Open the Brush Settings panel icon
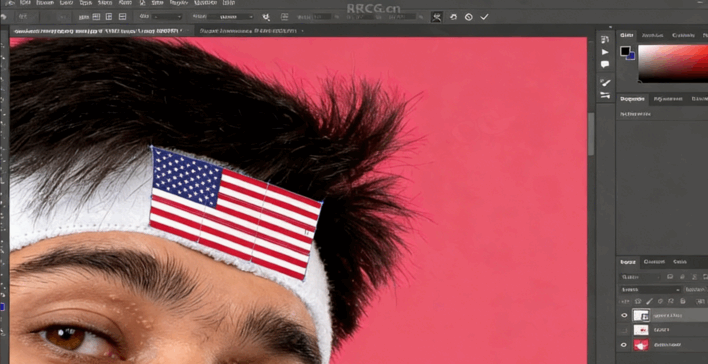 tap(605, 82)
